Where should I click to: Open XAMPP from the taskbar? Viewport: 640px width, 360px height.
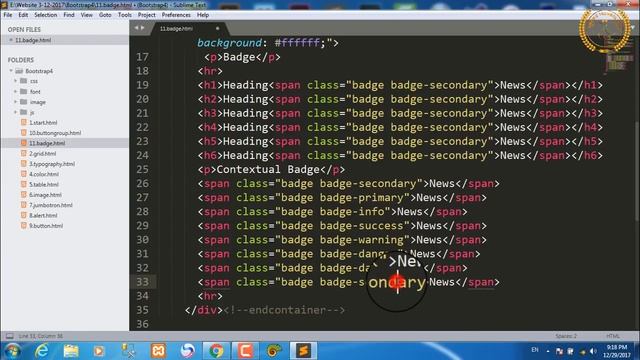tap(158, 351)
